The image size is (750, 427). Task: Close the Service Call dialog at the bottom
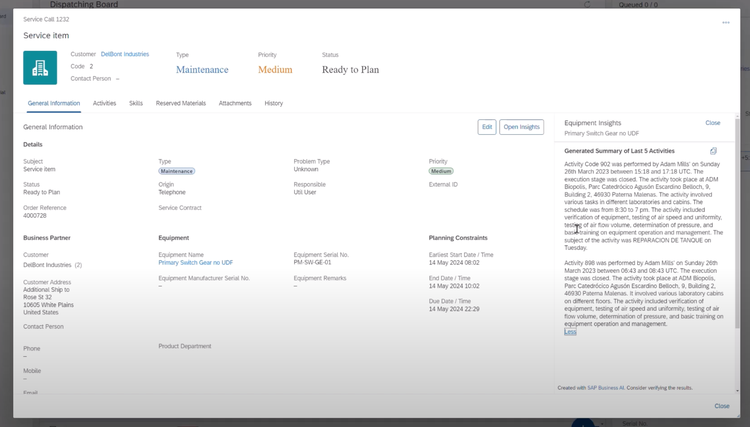click(x=722, y=406)
